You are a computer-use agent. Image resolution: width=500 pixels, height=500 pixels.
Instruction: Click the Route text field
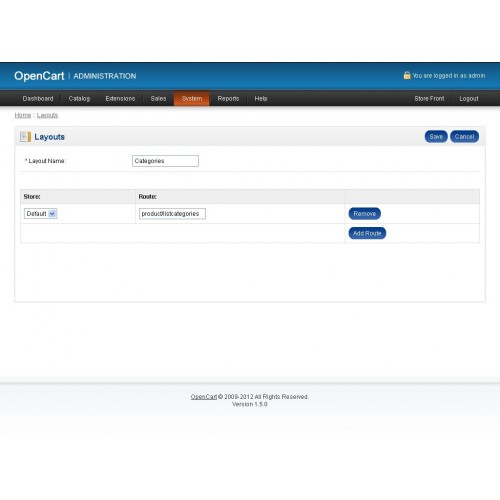(172, 214)
